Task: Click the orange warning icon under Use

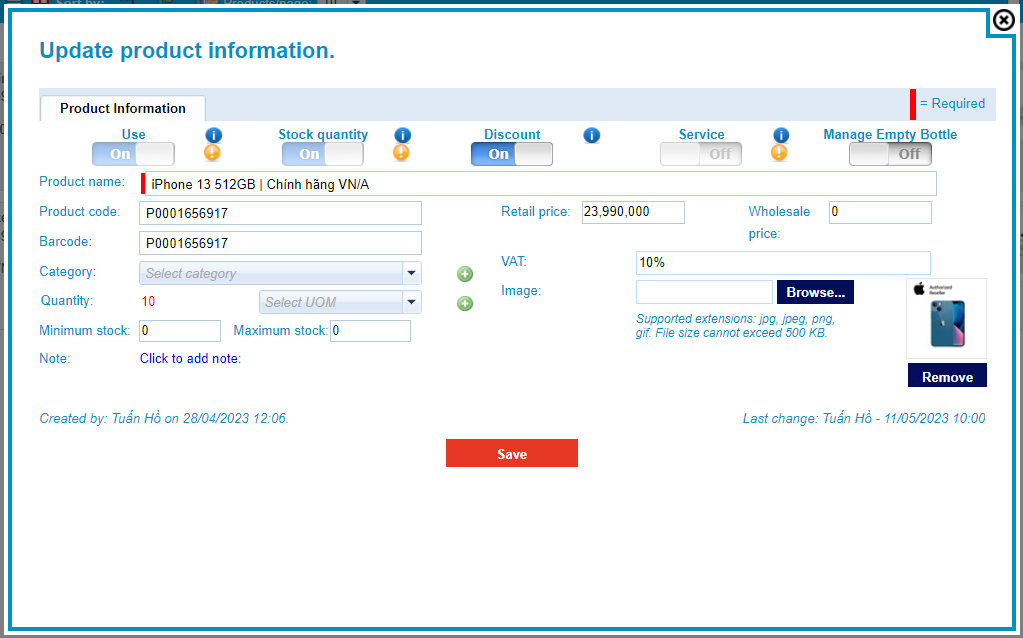Action: pyautogui.click(x=213, y=153)
